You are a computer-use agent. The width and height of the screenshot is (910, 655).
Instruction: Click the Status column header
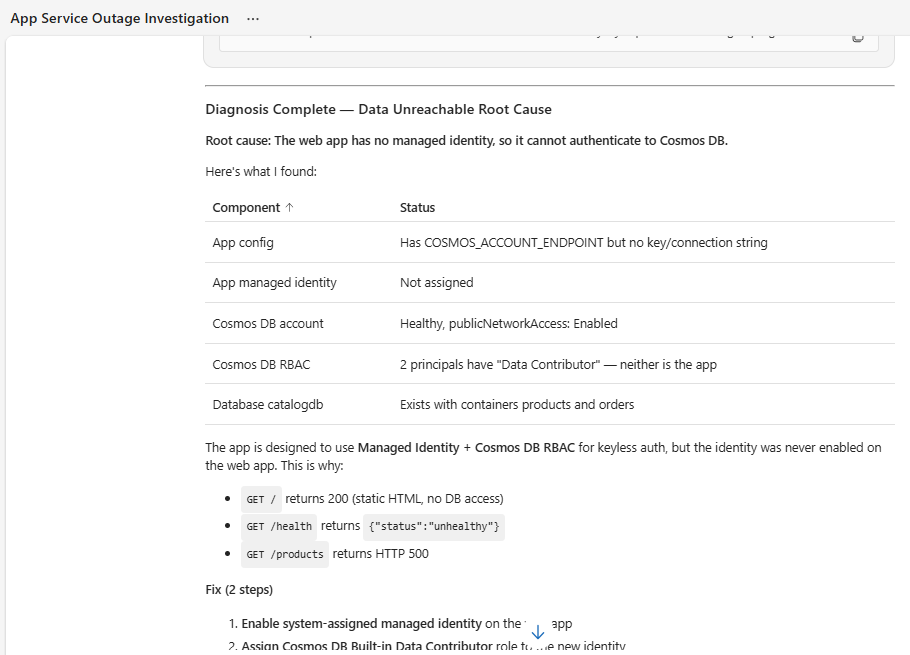coord(417,208)
